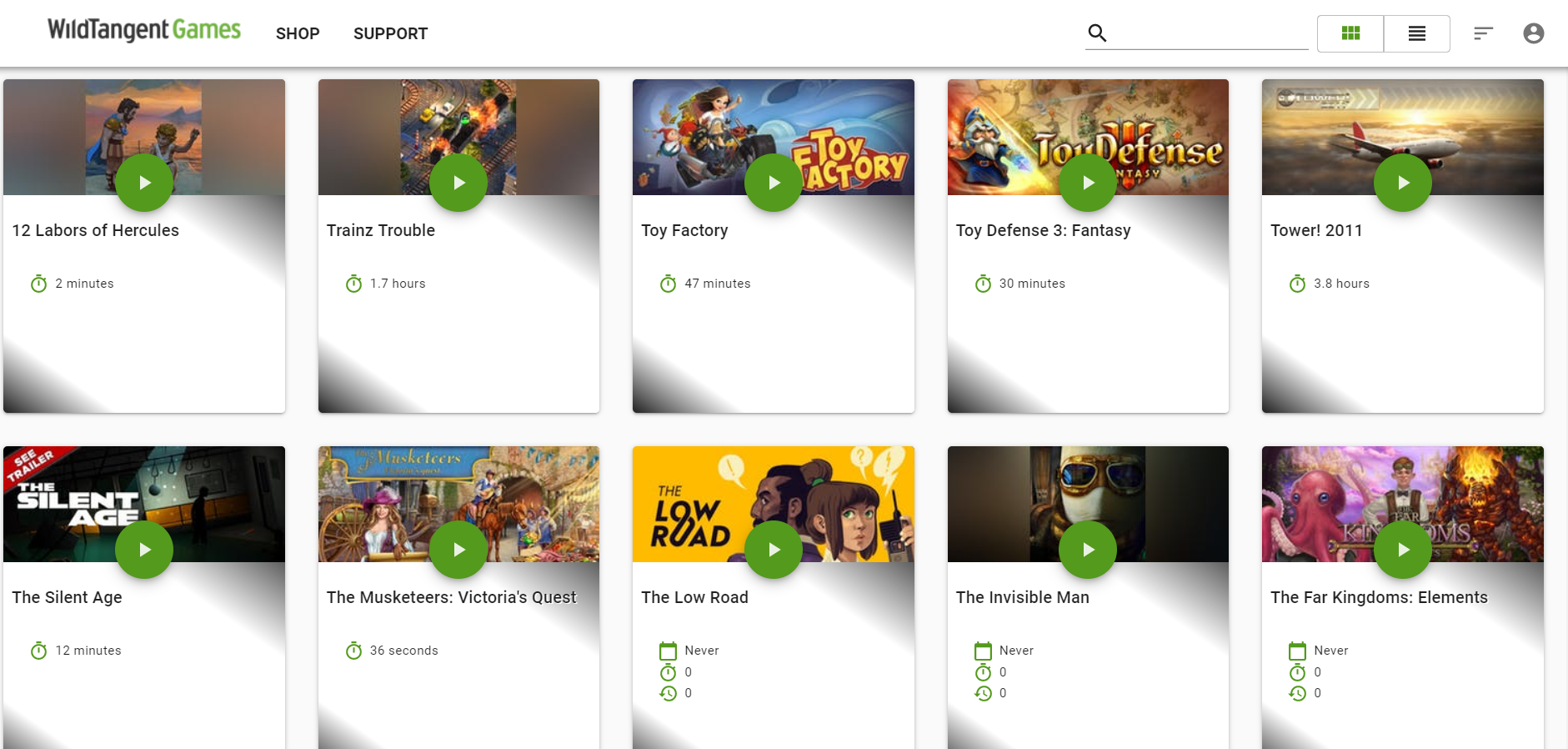Click the 36 seconds playtime text
This screenshot has width=1568, height=749.
click(403, 651)
